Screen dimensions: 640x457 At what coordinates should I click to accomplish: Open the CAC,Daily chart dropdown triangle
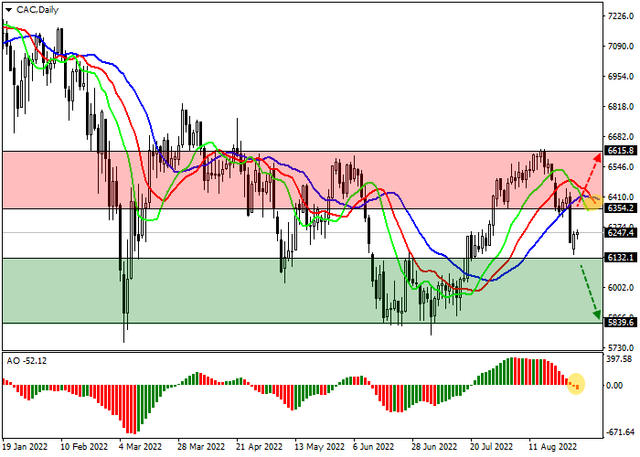point(9,10)
